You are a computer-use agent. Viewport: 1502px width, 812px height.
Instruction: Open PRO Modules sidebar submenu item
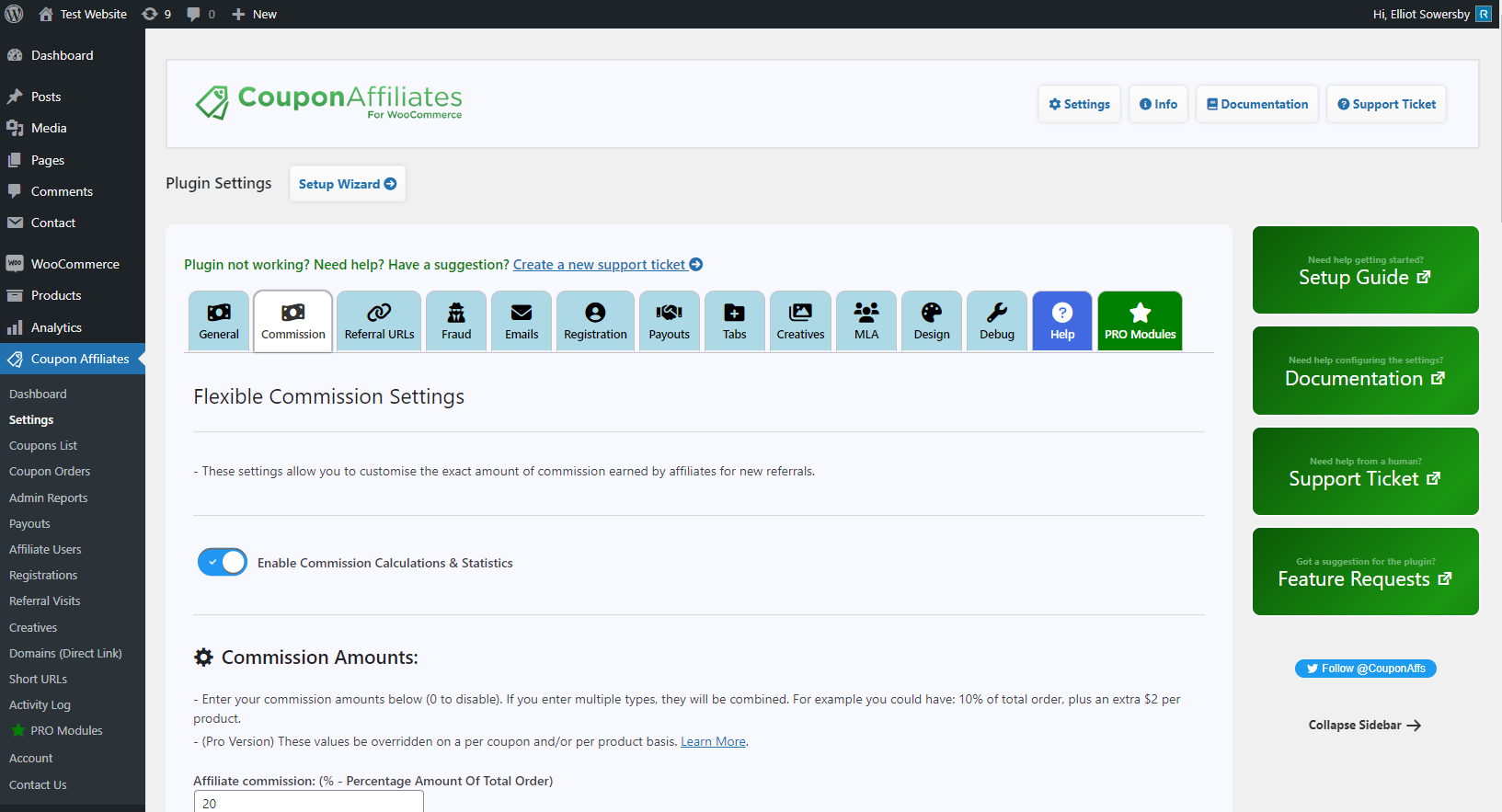tap(57, 730)
